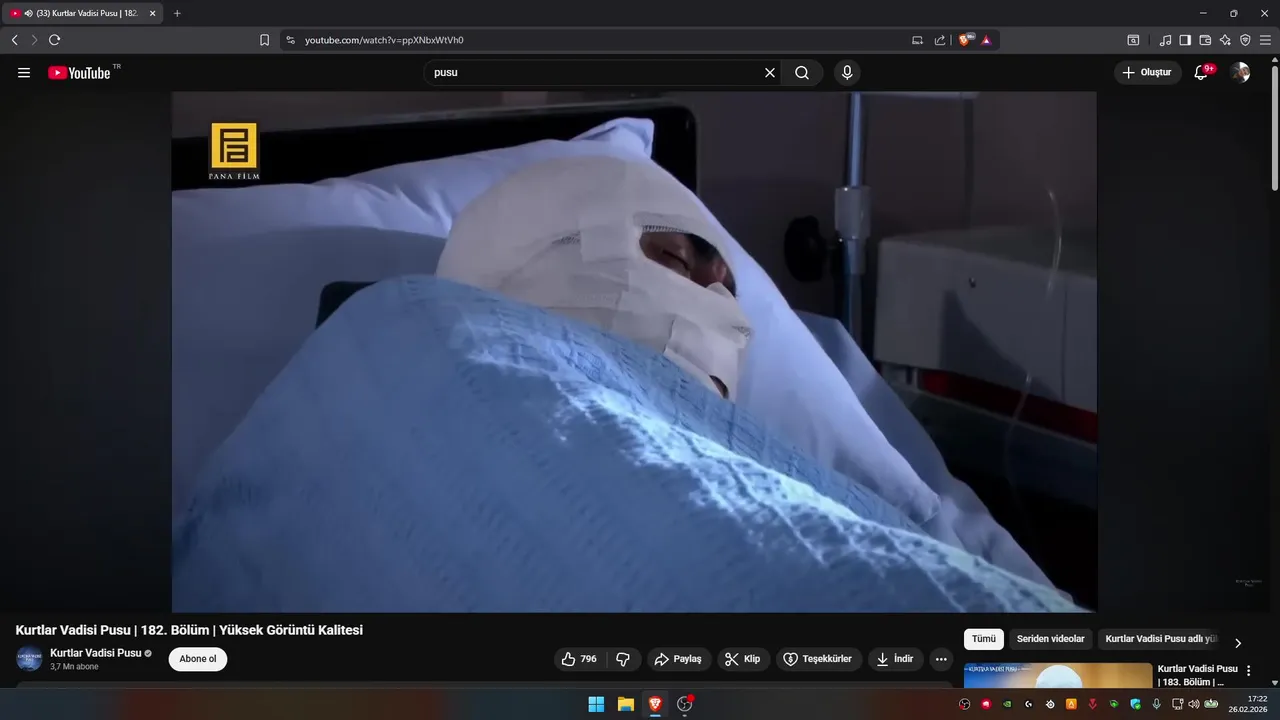
Task: Open File Explorer from the taskbar
Action: pos(625,704)
